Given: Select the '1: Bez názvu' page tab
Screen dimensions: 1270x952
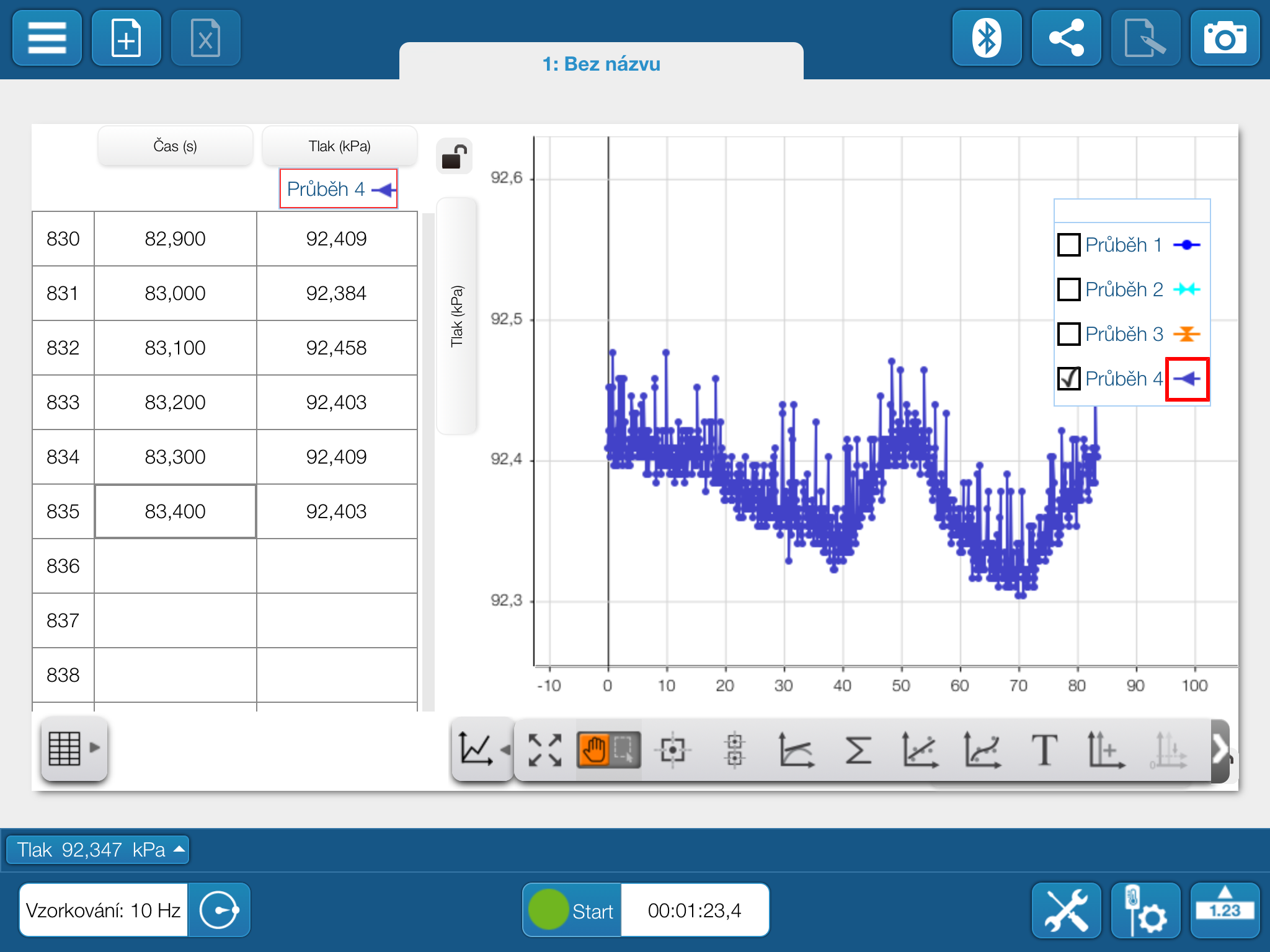Looking at the screenshot, I should 601,63.
